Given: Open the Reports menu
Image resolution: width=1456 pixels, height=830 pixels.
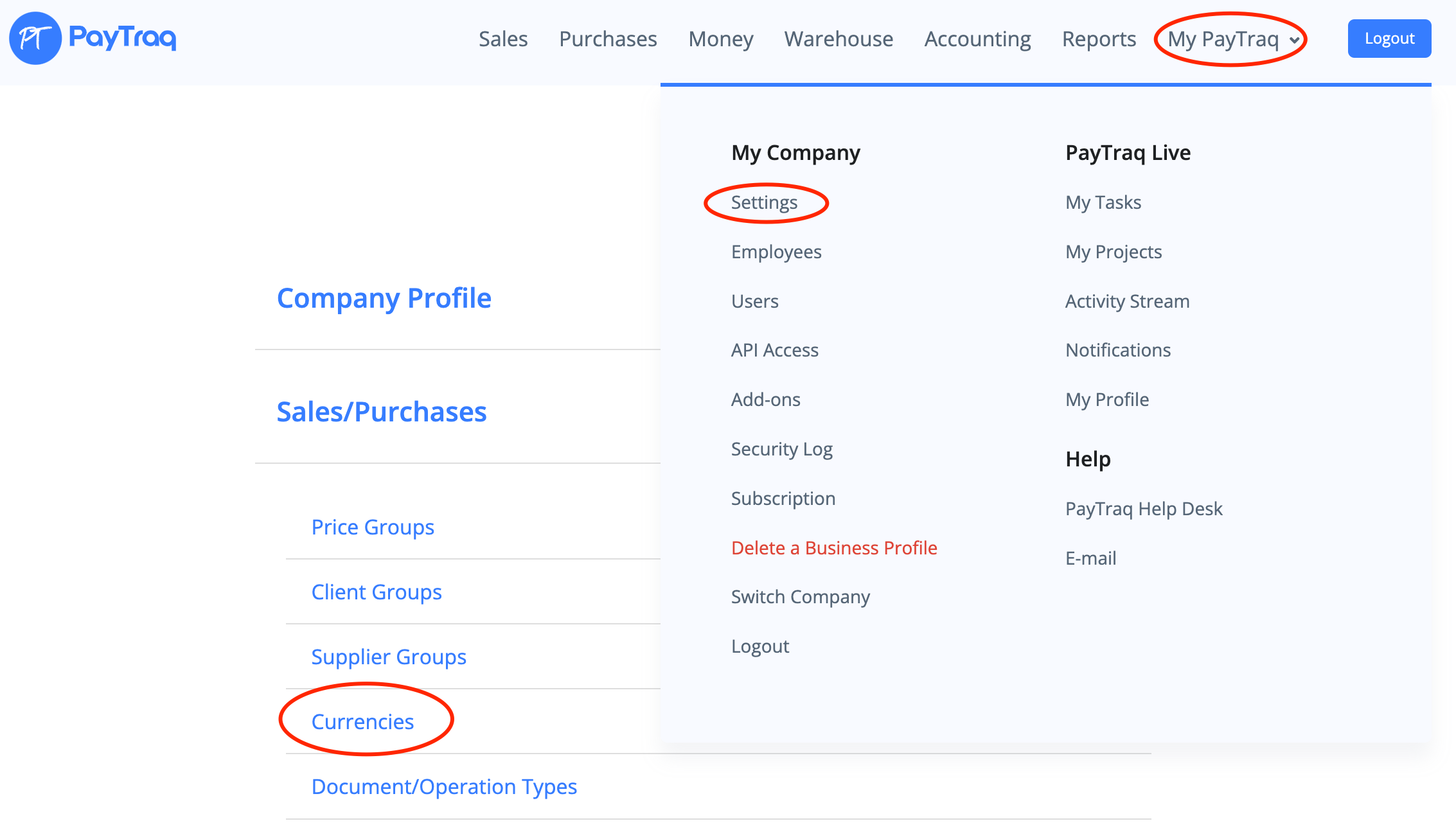Looking at the screenshot, I should [1098, 39].
